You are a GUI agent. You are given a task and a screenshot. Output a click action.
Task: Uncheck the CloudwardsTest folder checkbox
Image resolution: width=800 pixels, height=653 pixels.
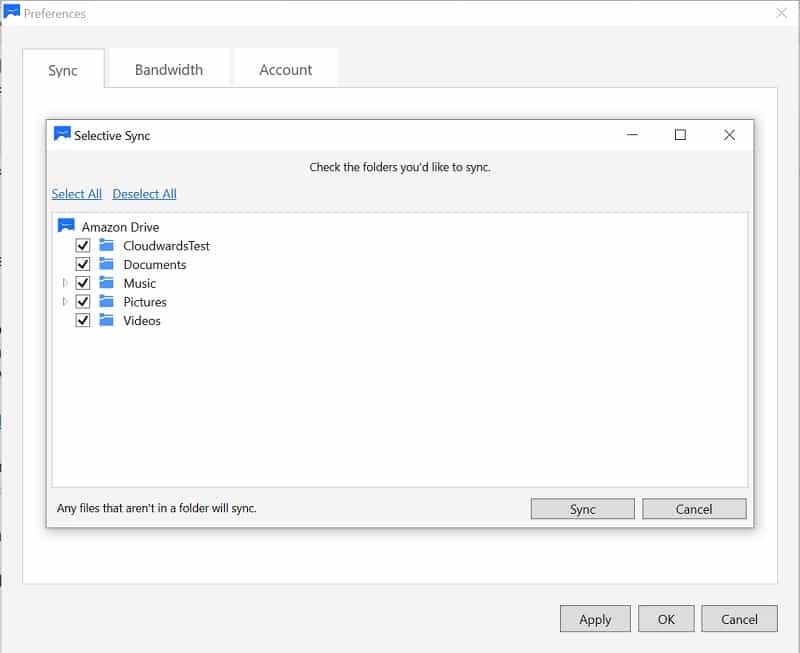pos(83,245)
